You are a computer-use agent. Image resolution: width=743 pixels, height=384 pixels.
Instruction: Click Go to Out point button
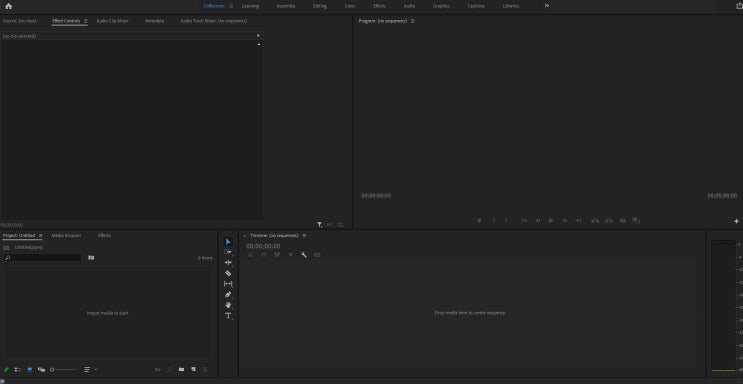click(x=578, y=220)
